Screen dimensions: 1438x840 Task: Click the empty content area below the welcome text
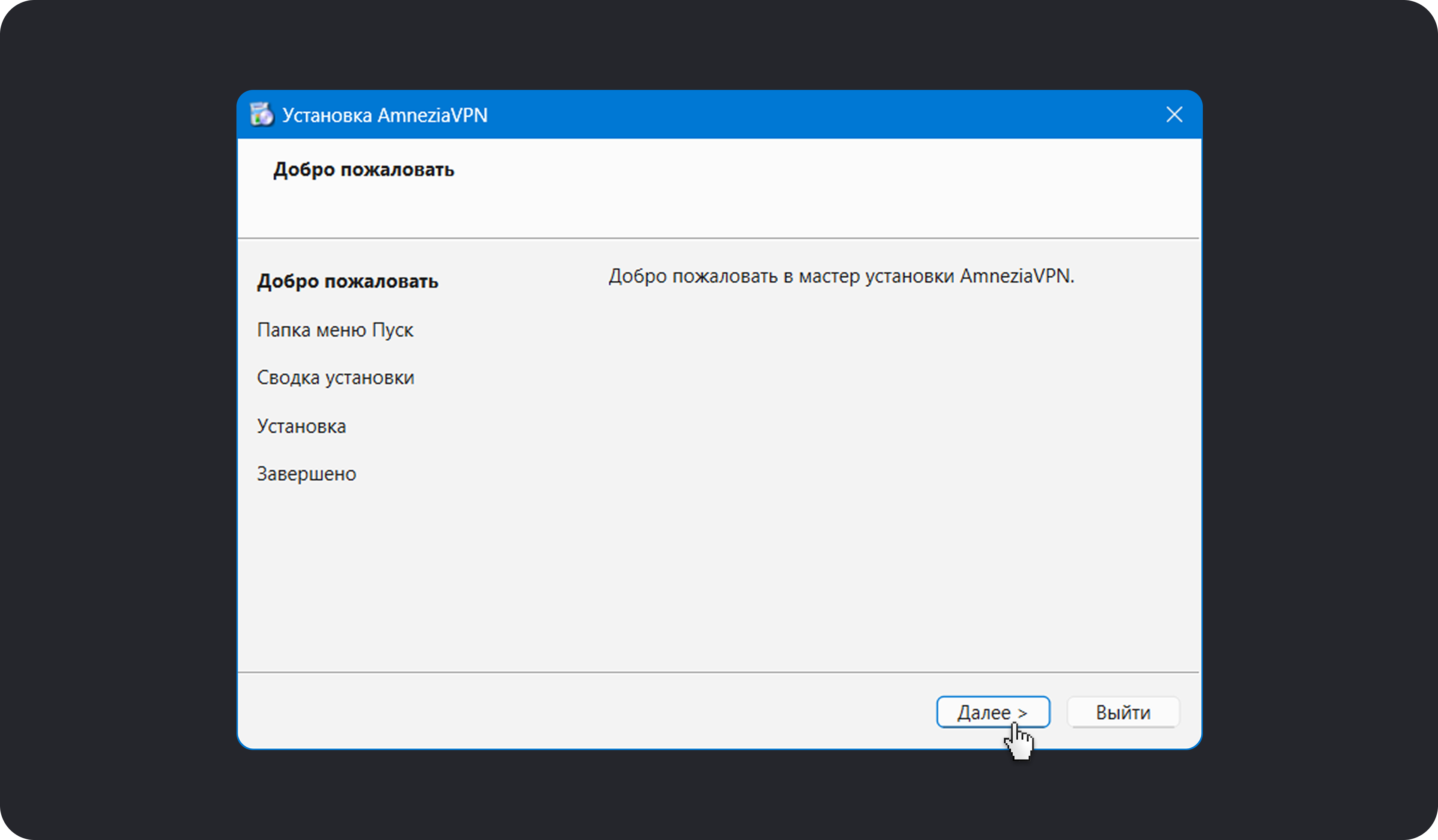[x=856, y=456]
